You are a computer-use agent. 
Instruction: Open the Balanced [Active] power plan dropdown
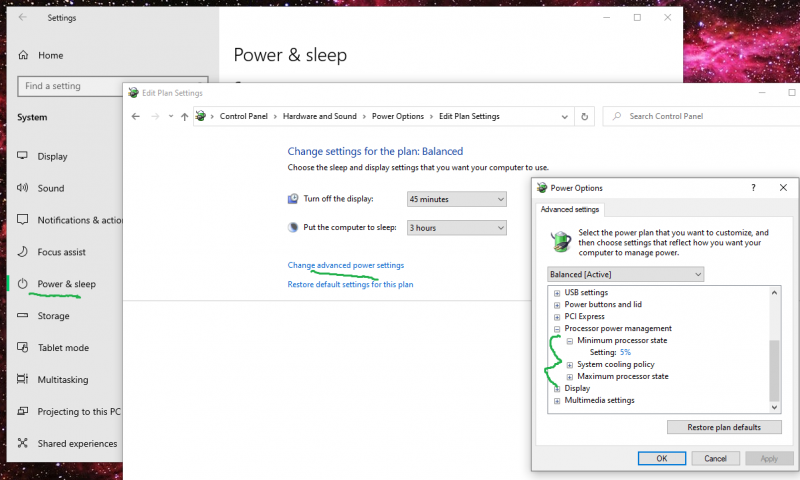tap(626, 274)
